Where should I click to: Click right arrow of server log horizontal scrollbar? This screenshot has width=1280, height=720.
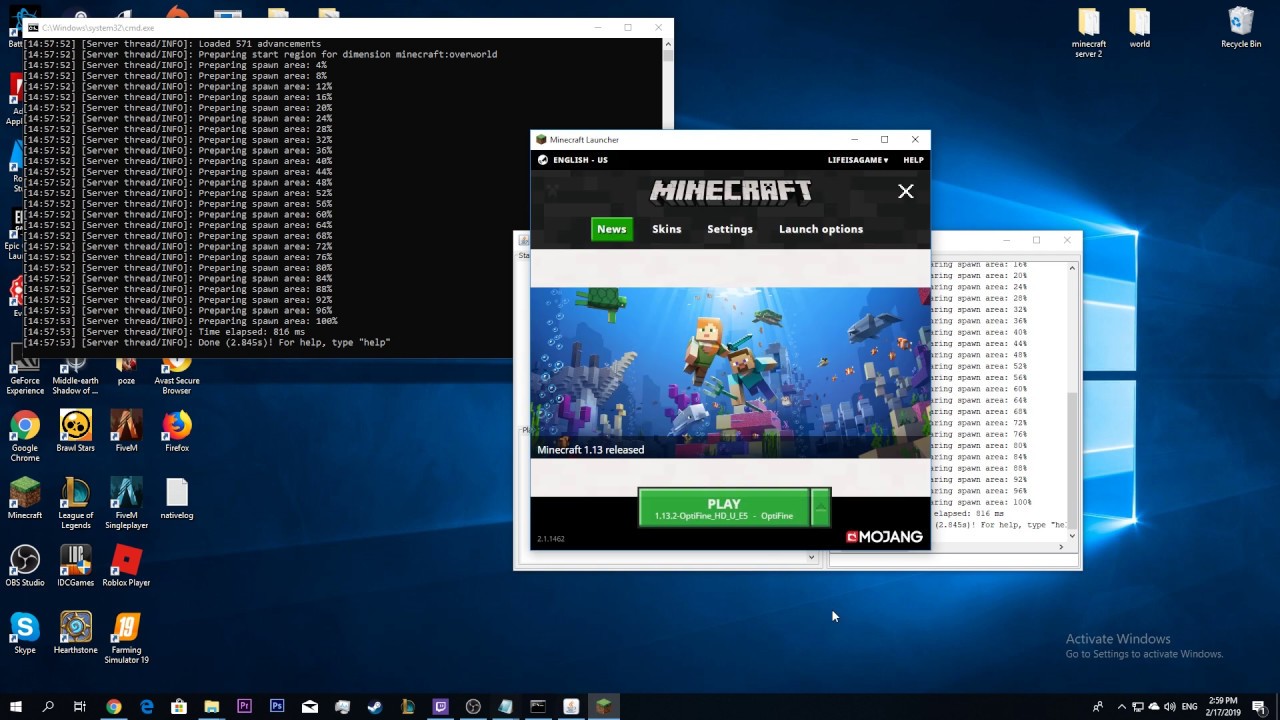coord(1061,547)
